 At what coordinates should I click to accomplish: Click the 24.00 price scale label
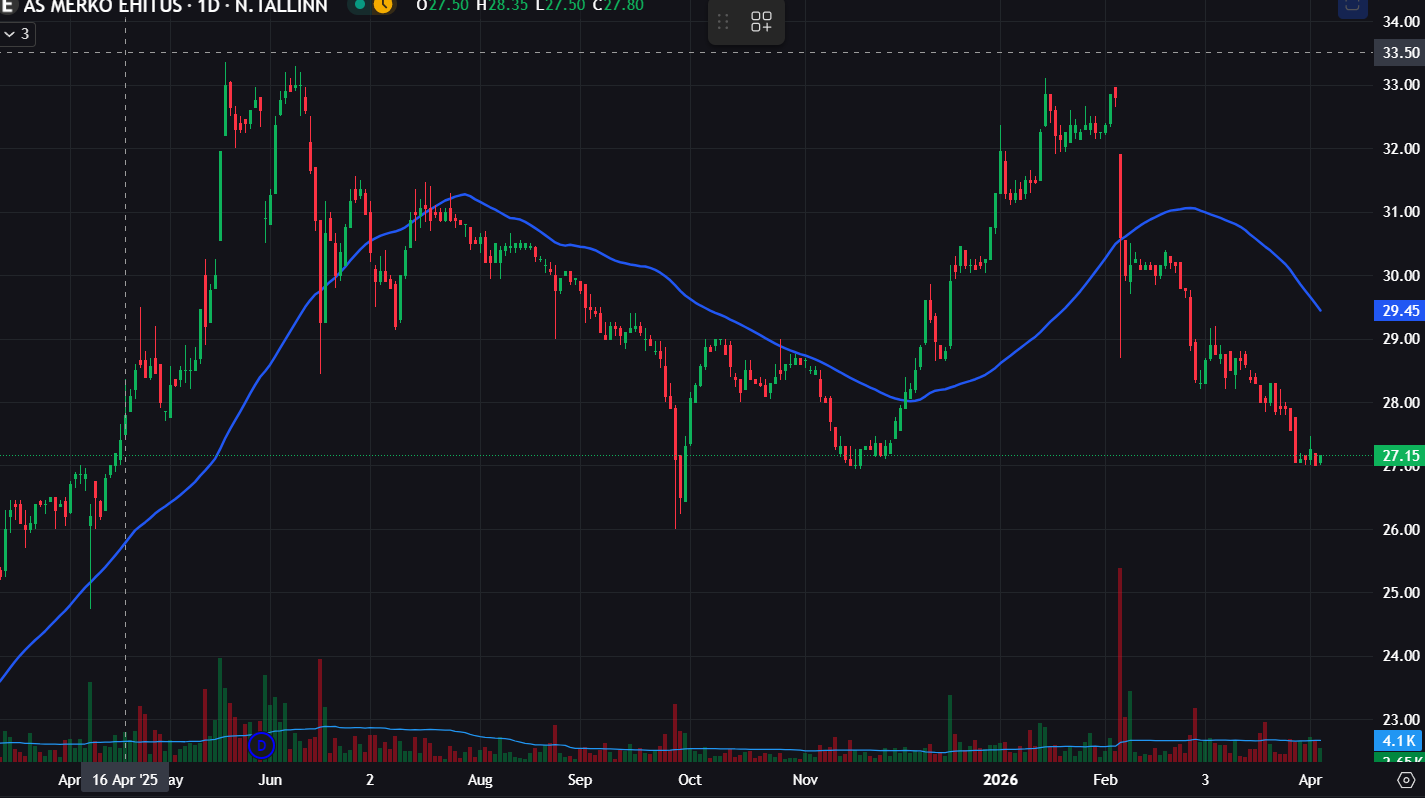pyautogui.click(x=1401, y=656)
